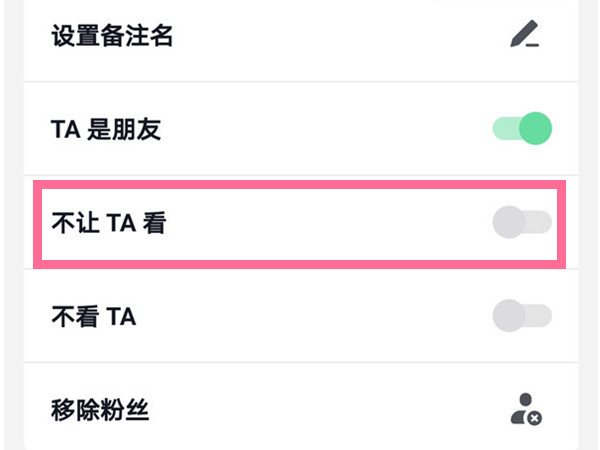Select the 移除粉丝 menu entry

click(300, 408)
